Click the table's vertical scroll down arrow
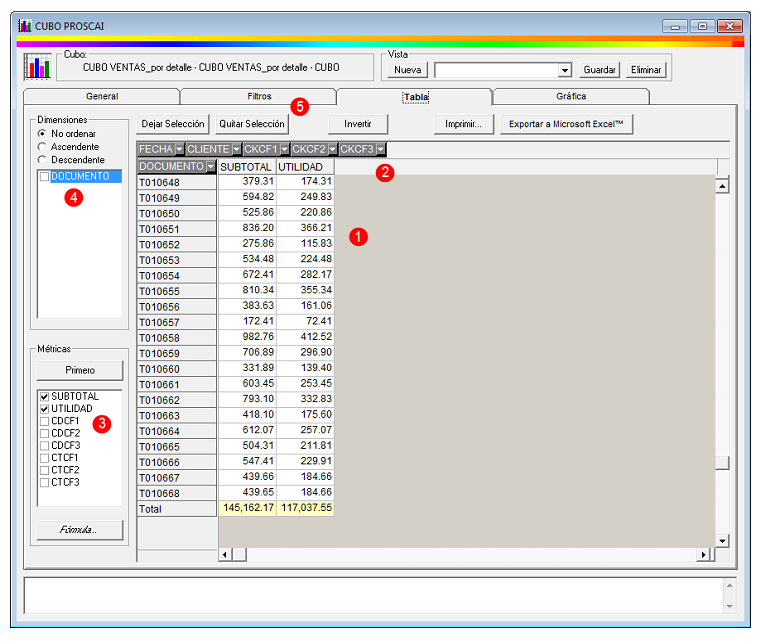This screenshot has height=642, width=763. point(722,541)
